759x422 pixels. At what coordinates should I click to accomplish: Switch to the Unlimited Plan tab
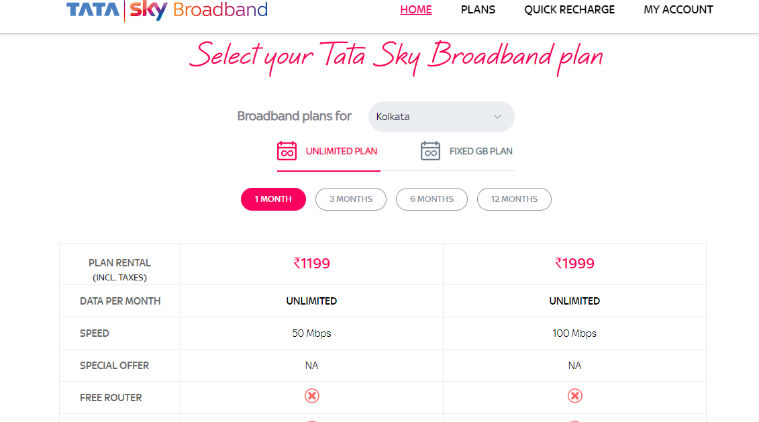328,151
